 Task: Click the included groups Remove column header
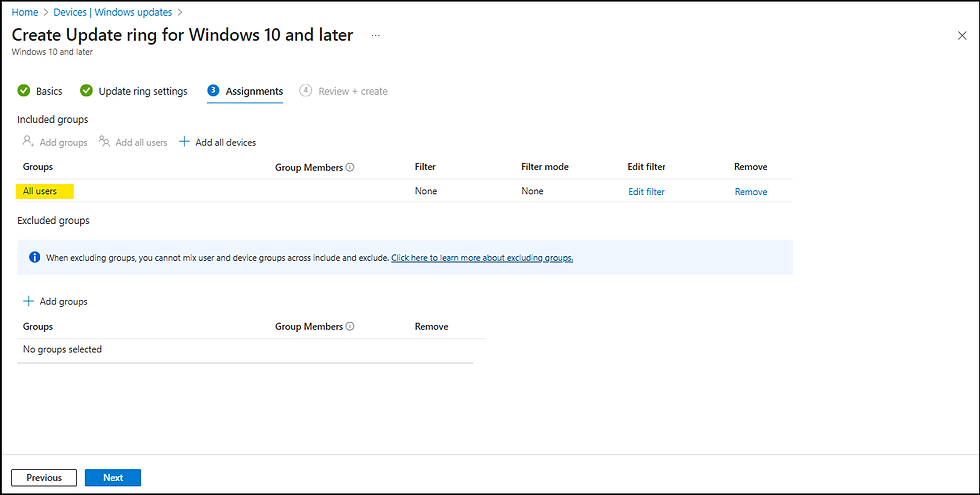(x=751, y=167)
